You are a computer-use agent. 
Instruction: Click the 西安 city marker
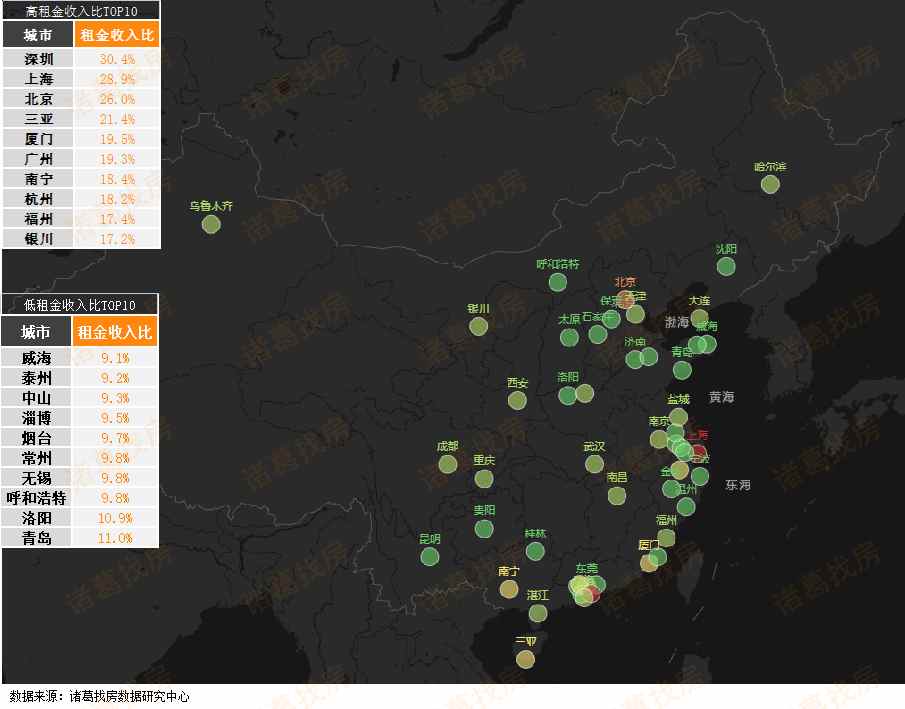pyautogui.click(x=516, y=400)
